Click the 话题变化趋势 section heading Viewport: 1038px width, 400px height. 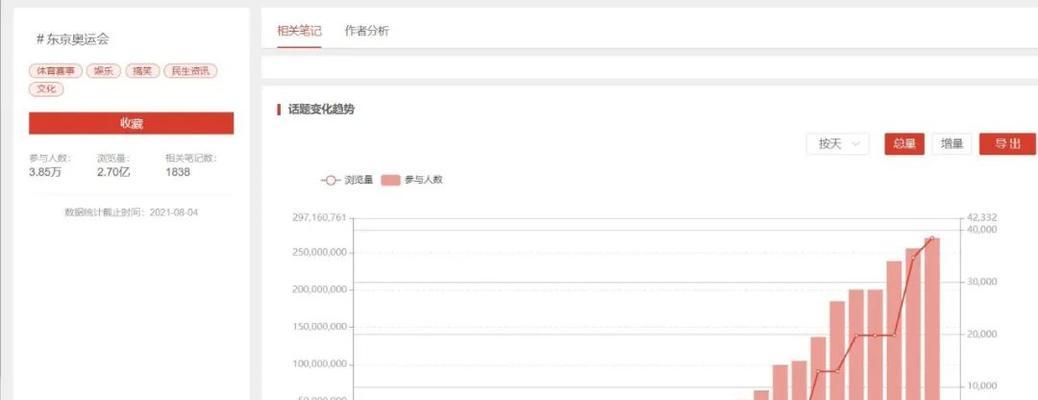point(321,109)
